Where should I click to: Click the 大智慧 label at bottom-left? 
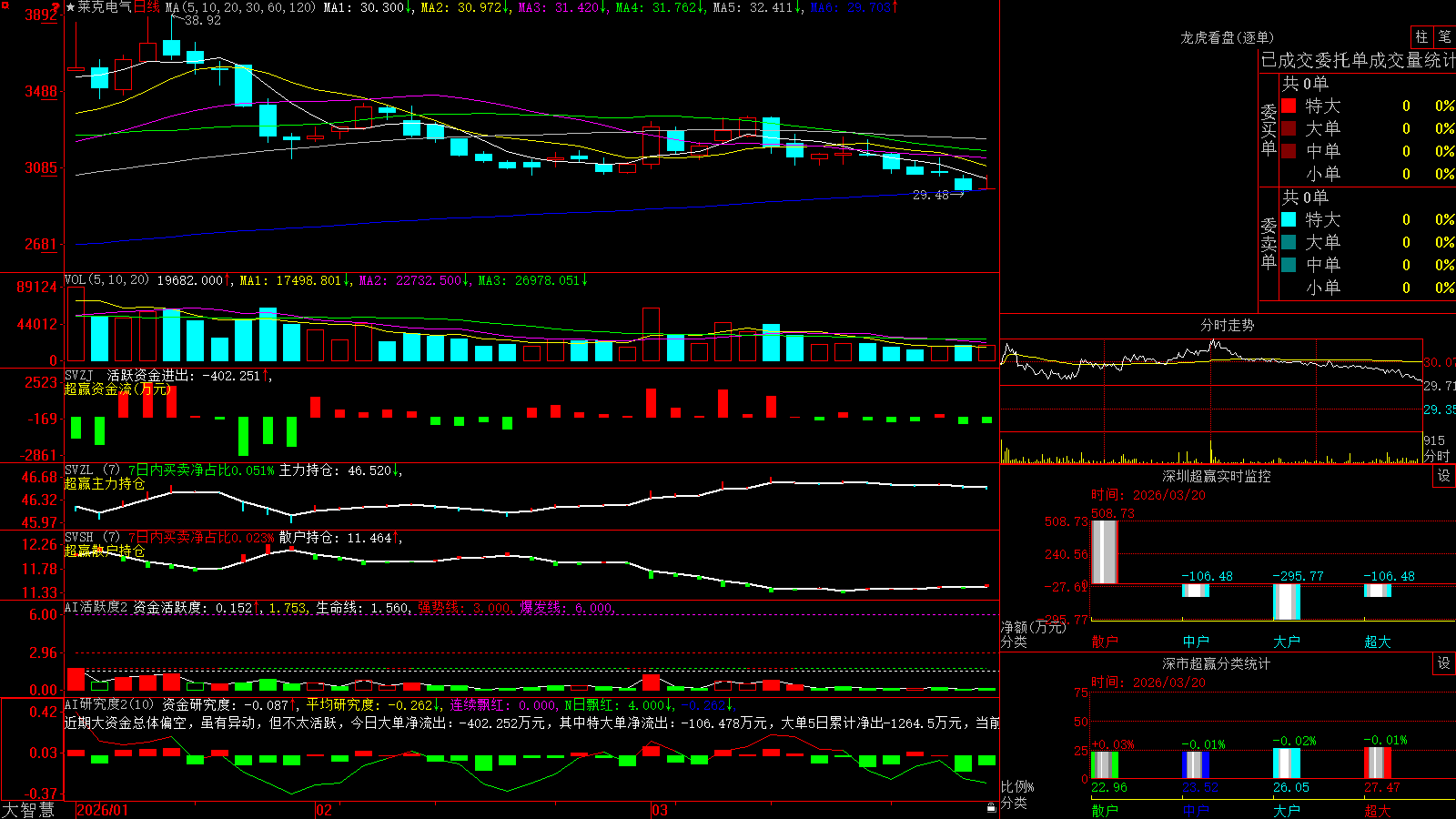pyautogui.click(x=27, y=810)
